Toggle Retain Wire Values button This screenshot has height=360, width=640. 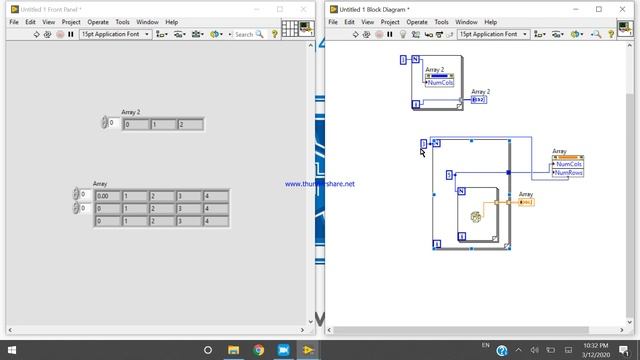(x=416, y=35)
